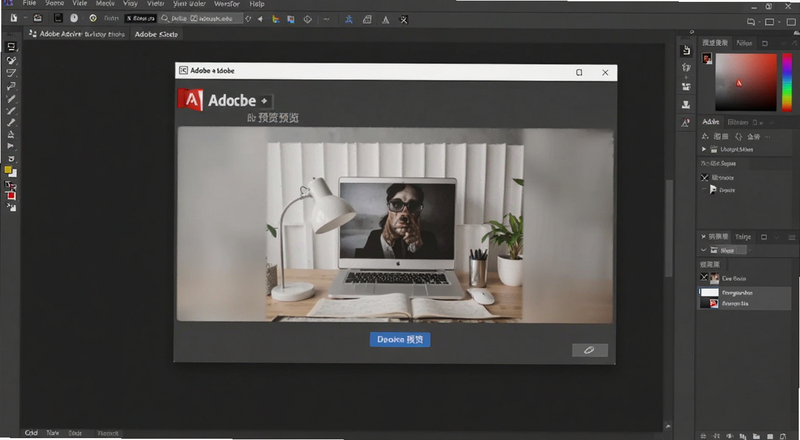Select the Tairge tab in layers panel
This screenshot has width=800, height=440.
[743, 237]
